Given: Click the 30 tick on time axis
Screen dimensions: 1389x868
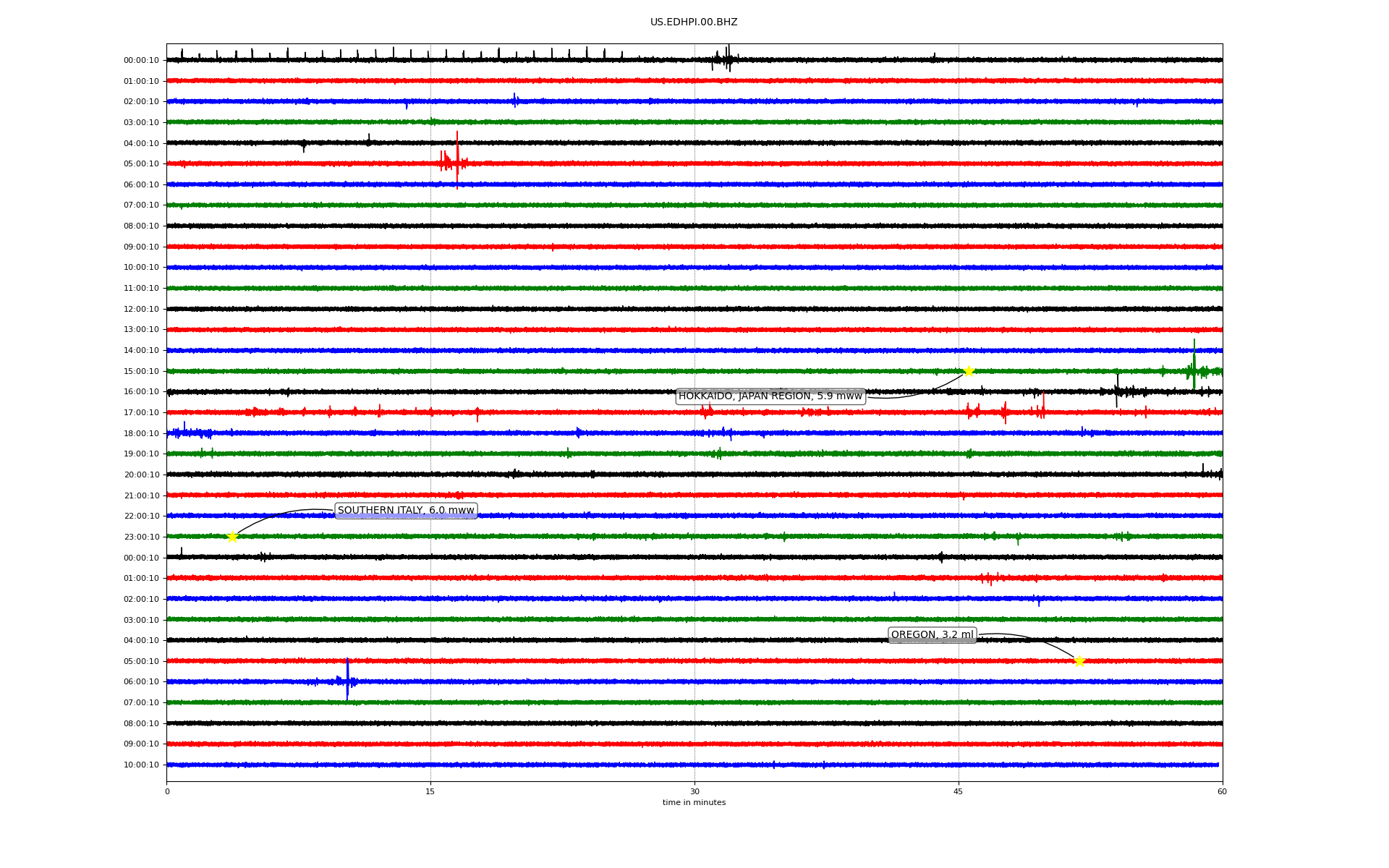Looking at the screenshot, I should (x=694, y=791).
